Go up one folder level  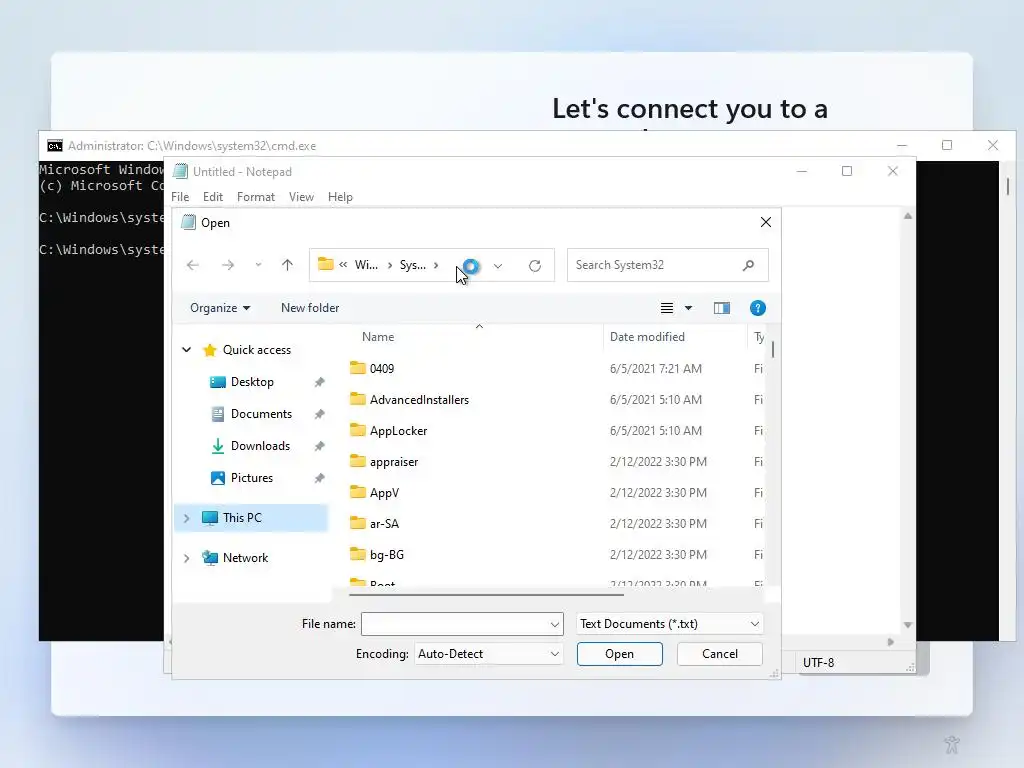287,265
